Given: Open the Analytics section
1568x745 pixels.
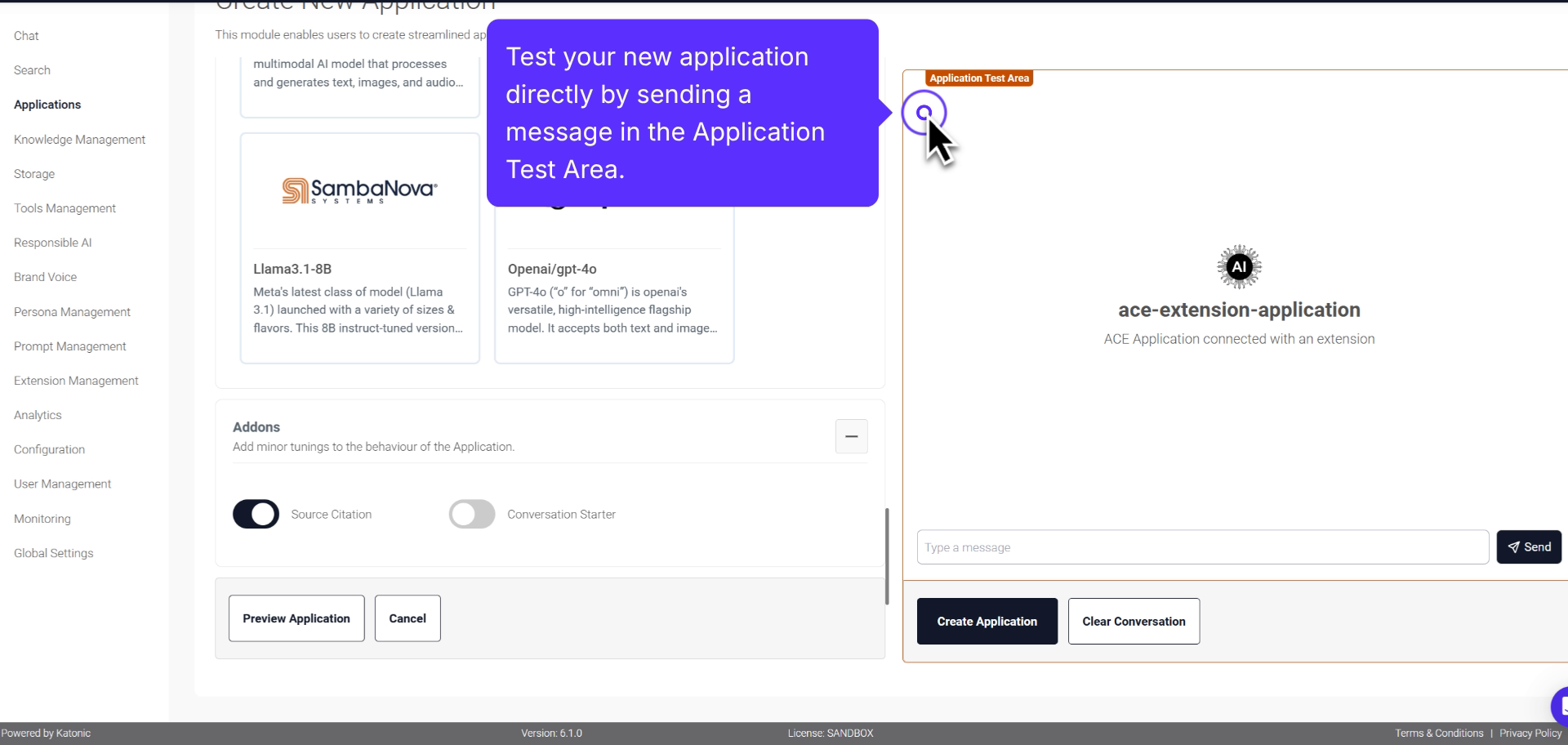Looking at the screenshot, I should point(38,414).
